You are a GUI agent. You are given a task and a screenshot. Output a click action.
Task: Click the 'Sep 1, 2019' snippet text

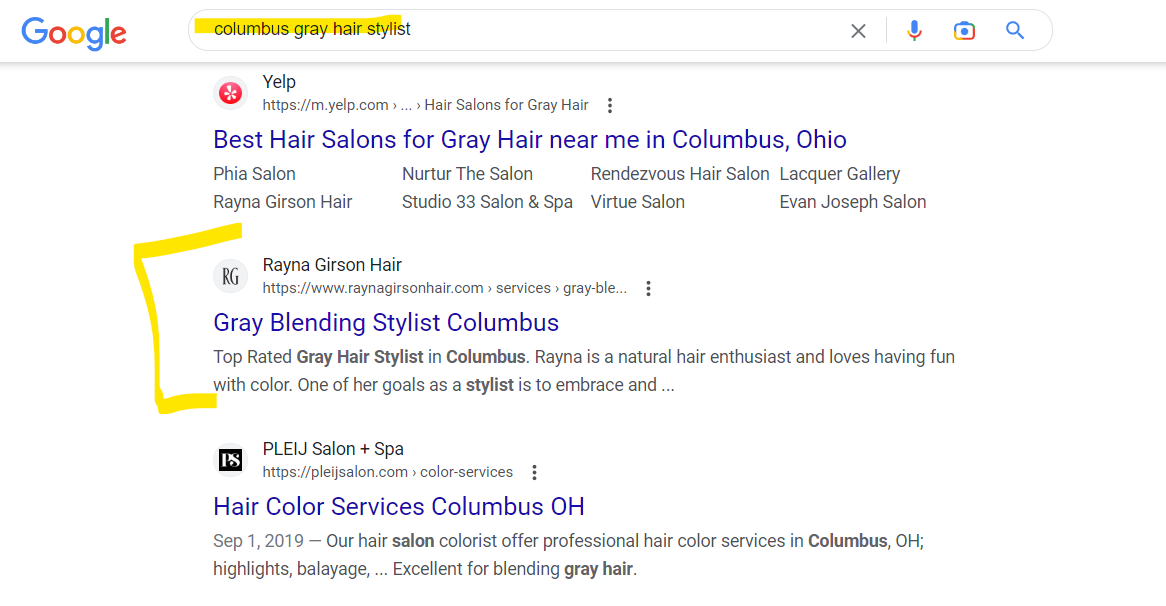258,541
